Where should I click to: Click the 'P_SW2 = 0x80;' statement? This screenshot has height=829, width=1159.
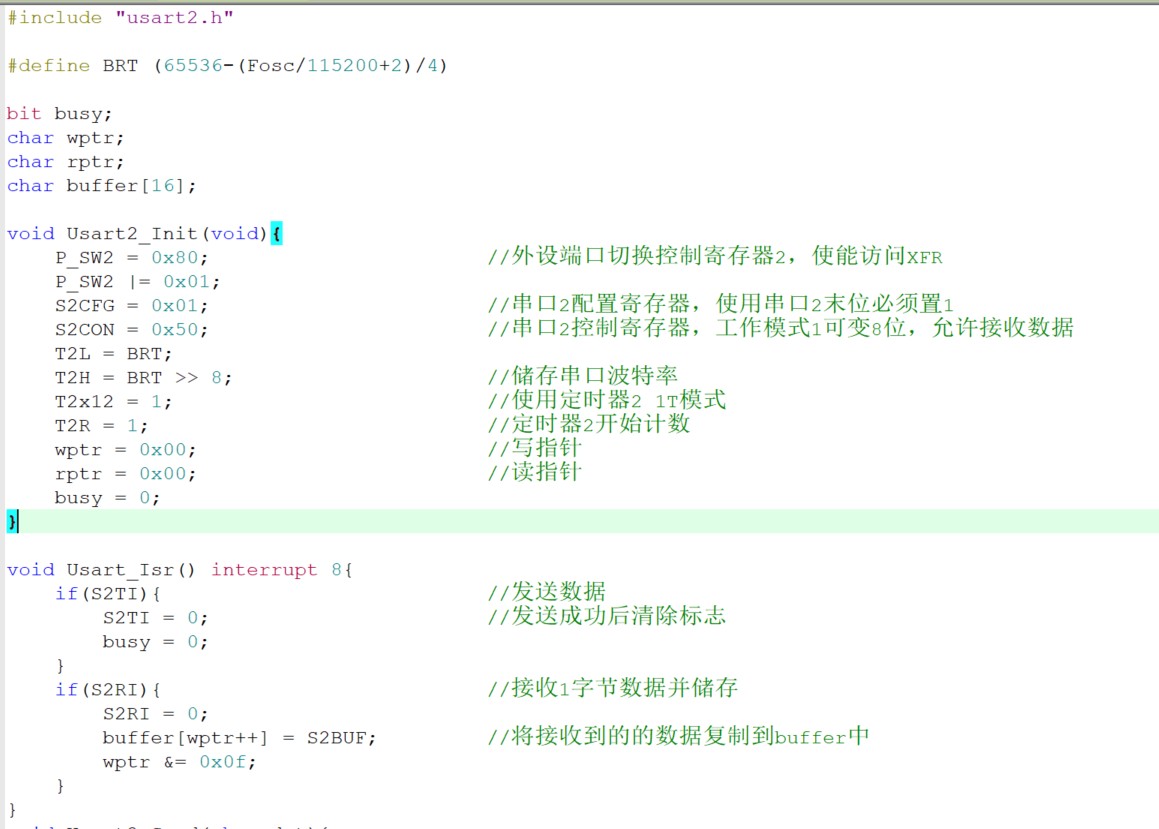point(132,257)
